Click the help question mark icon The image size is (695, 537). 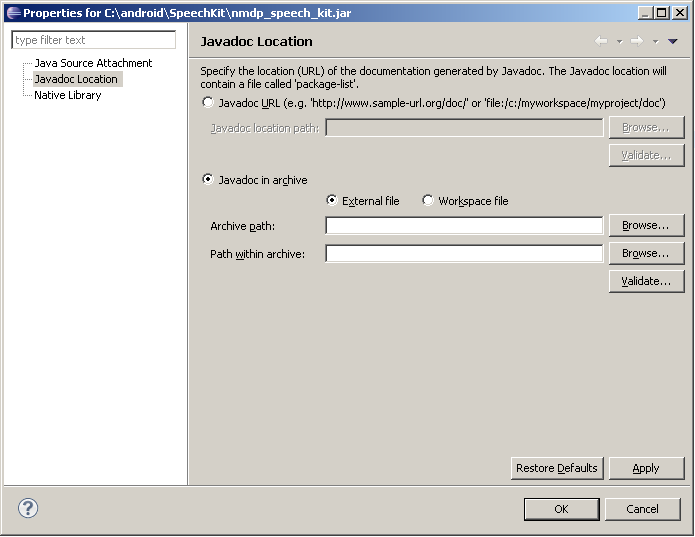point(28,508)
